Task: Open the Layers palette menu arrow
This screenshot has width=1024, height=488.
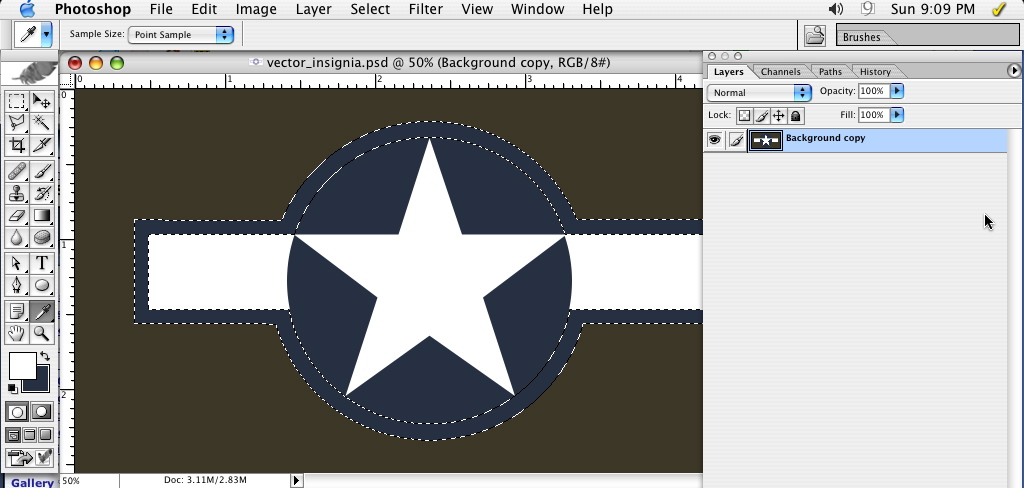Action: [x=1014, y=71]
